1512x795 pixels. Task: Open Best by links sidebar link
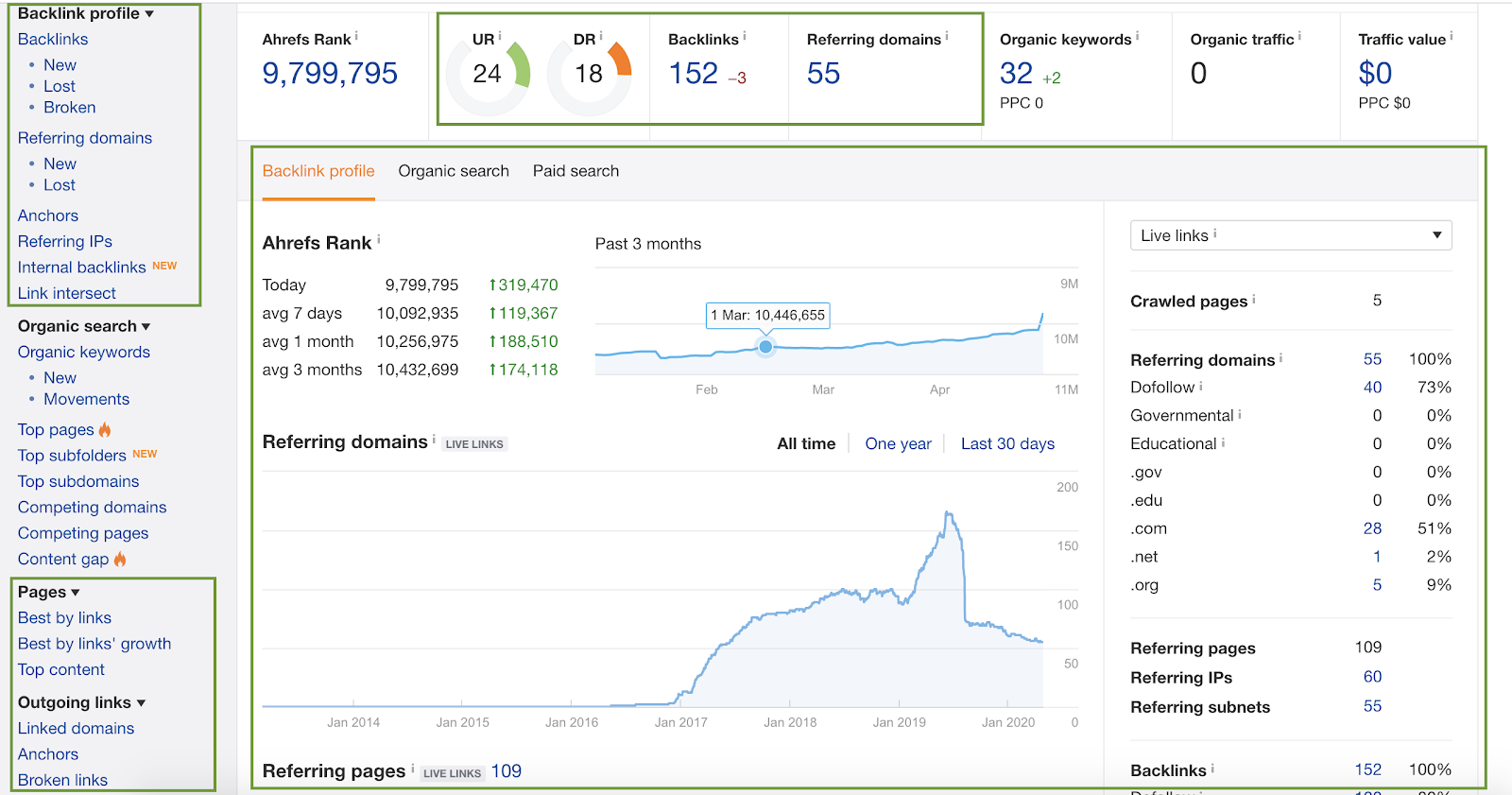click(x=64, y=618)
